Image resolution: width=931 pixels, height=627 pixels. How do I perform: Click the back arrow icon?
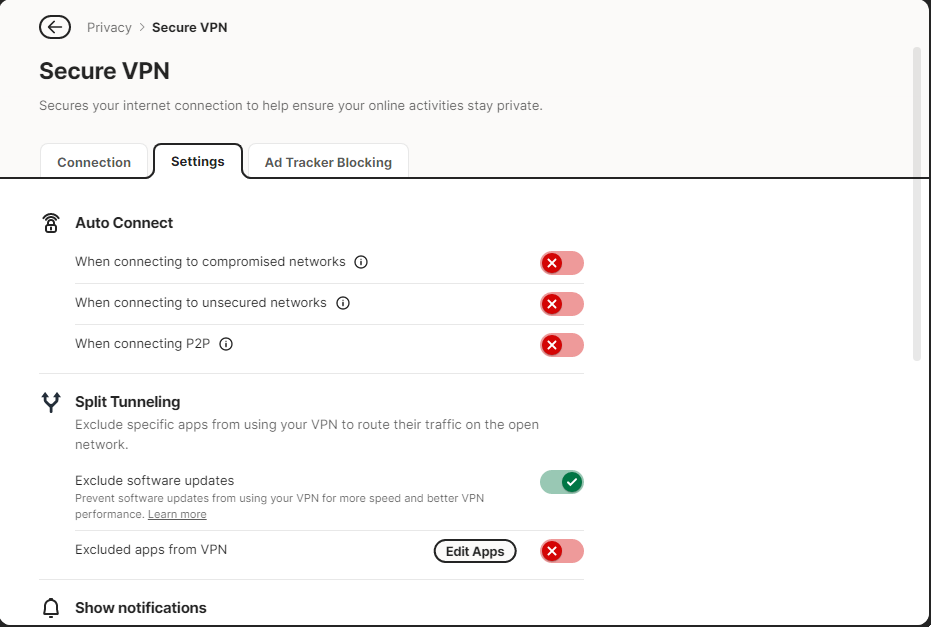(x=55, y=27)
